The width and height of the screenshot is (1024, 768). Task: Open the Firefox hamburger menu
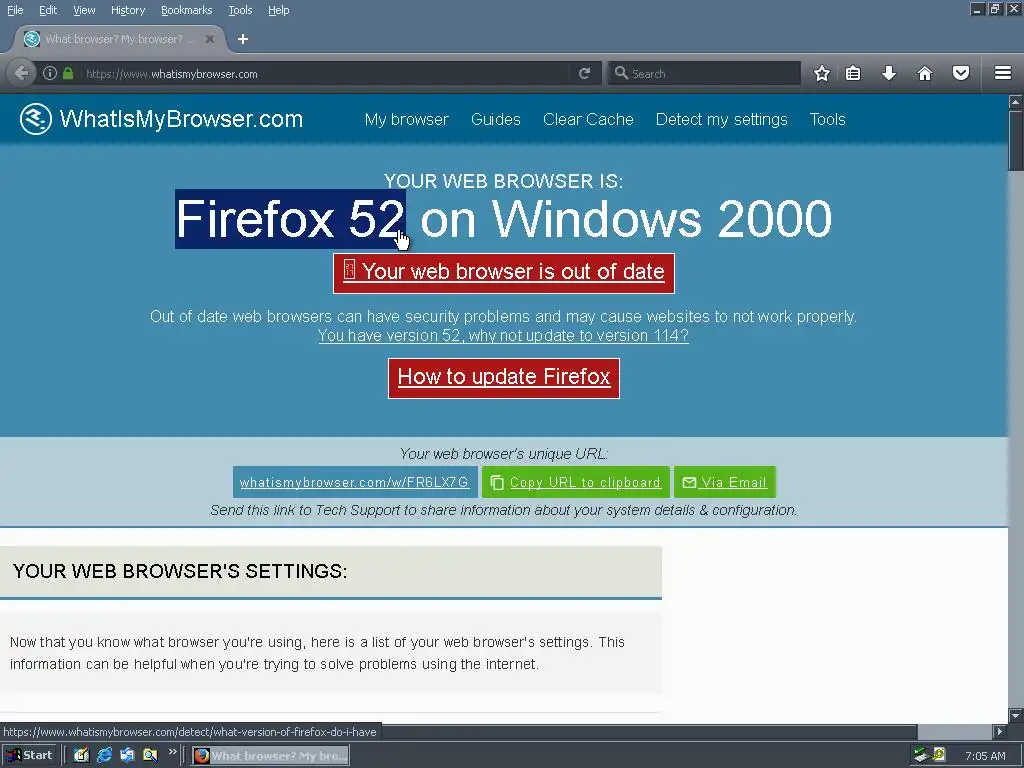(x=1003, y=73)
